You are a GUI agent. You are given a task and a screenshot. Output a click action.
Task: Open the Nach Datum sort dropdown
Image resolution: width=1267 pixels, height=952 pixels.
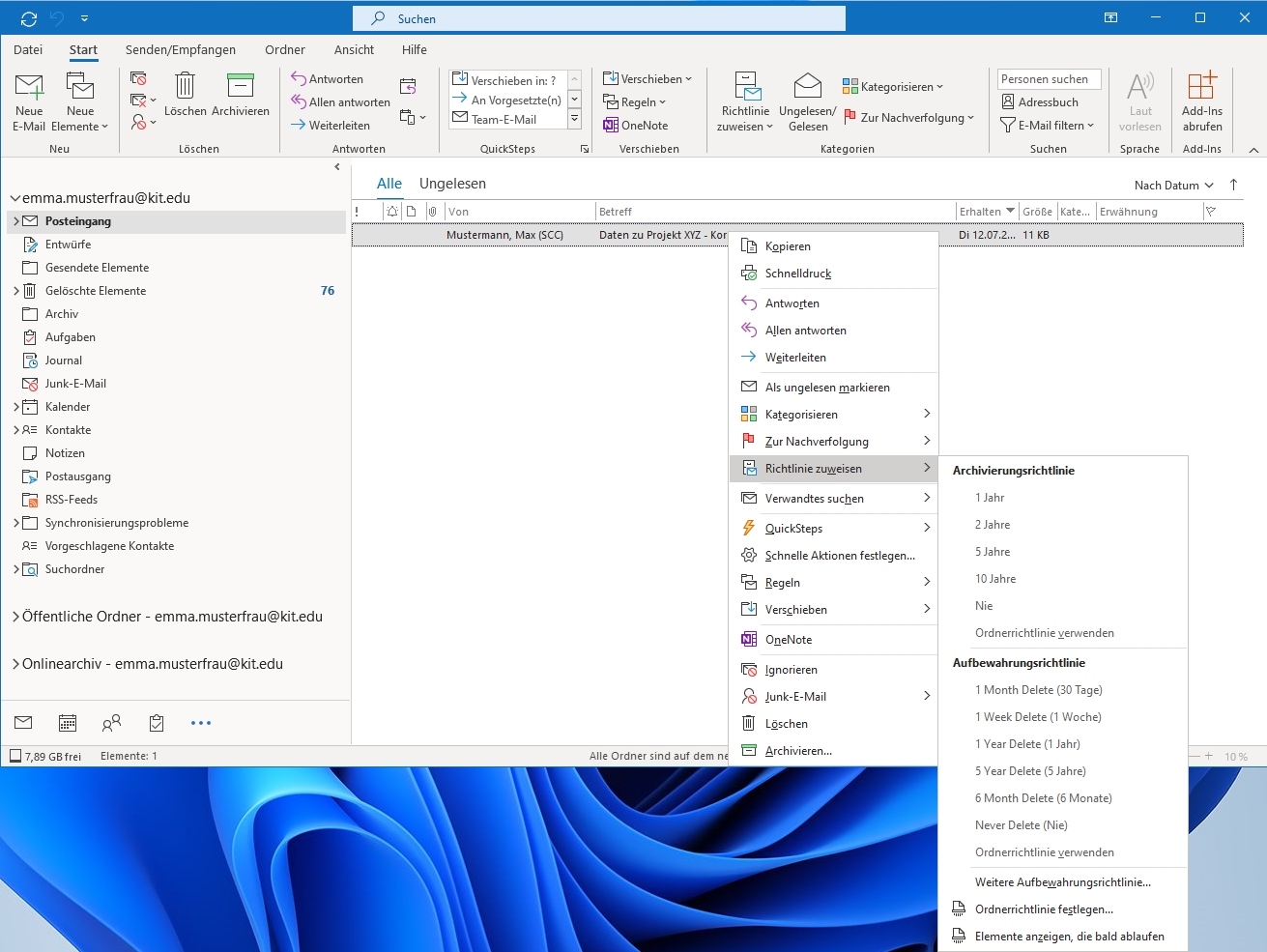(1172, 186)
